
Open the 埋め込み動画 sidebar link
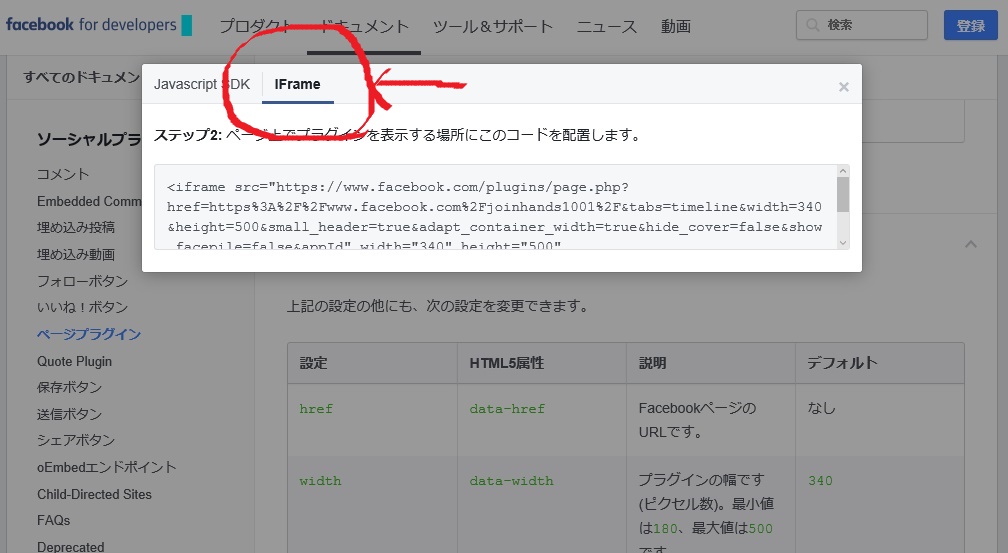pos(76,255)
